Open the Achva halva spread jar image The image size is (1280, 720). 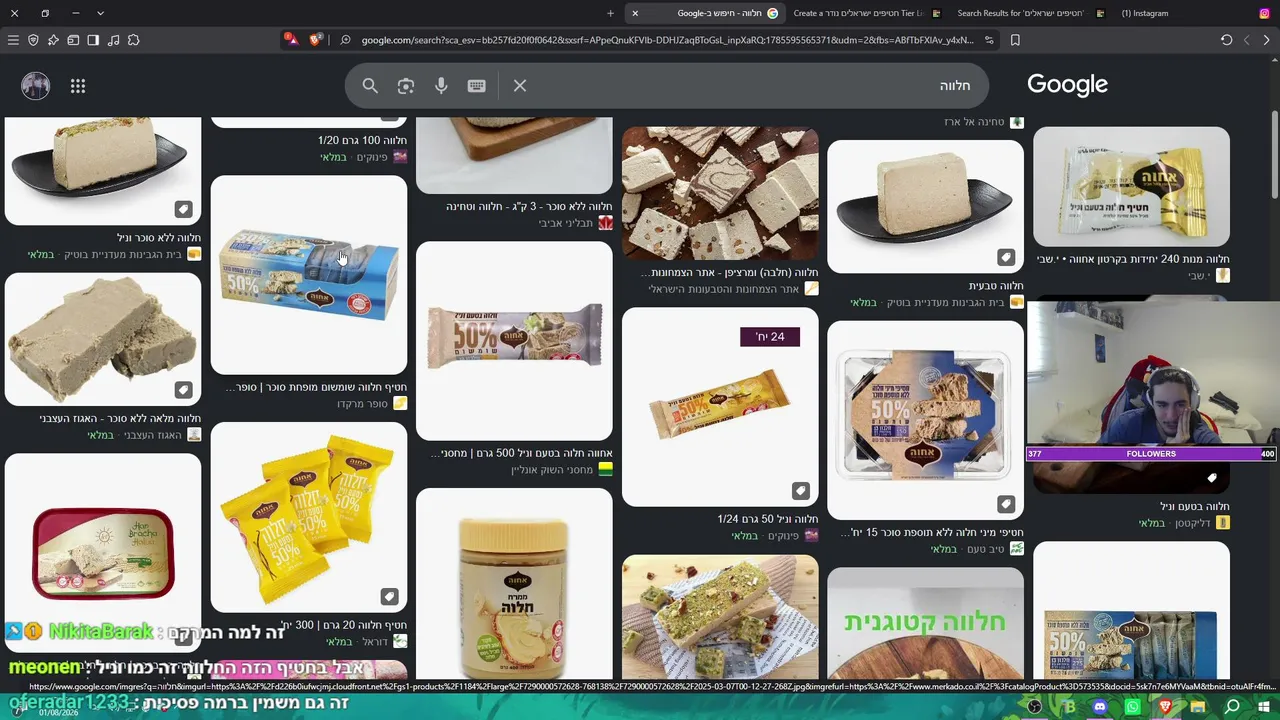tap(514, 585)
